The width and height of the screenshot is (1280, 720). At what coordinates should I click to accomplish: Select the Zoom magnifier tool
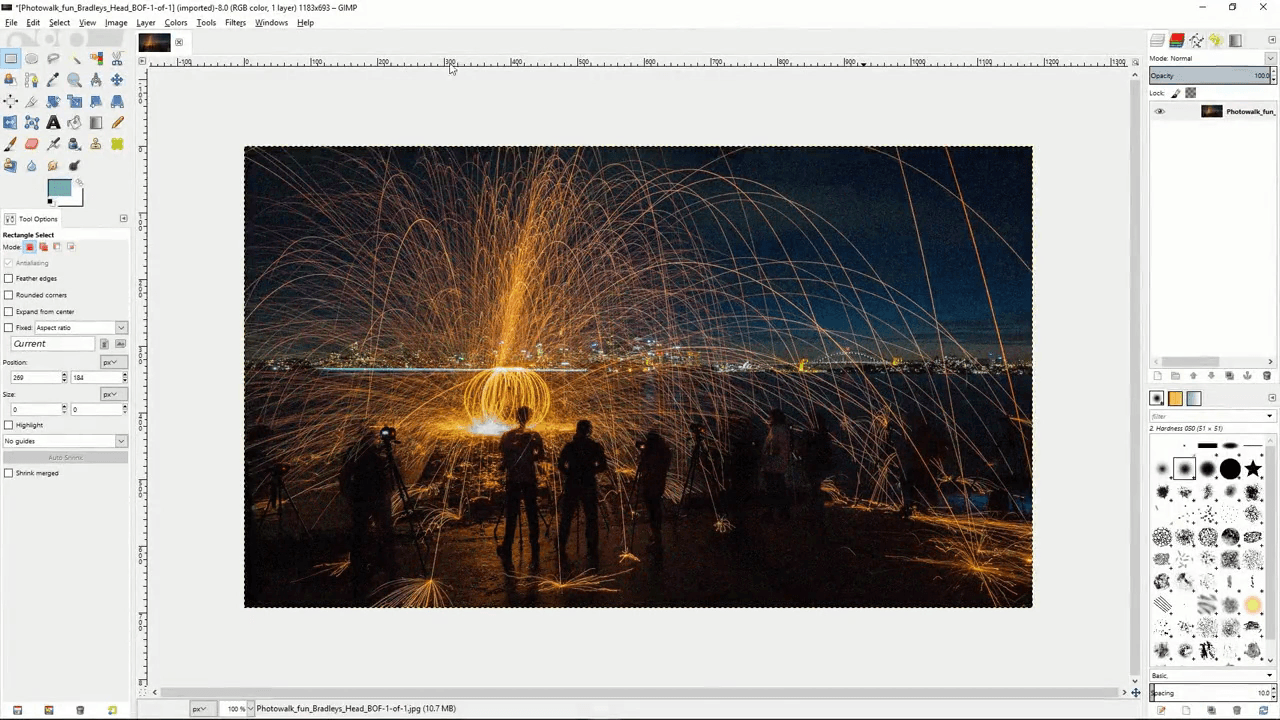click(75, 80)
